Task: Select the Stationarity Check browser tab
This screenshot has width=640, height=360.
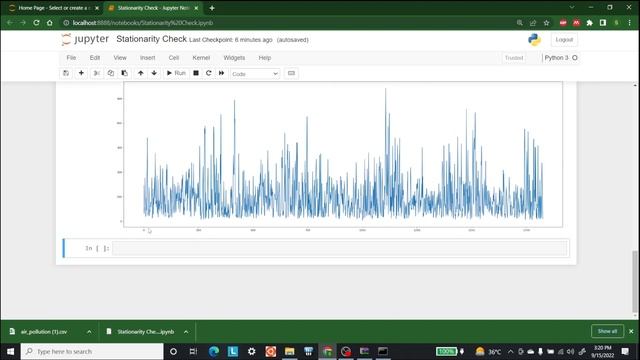Action: click(152, 8)
